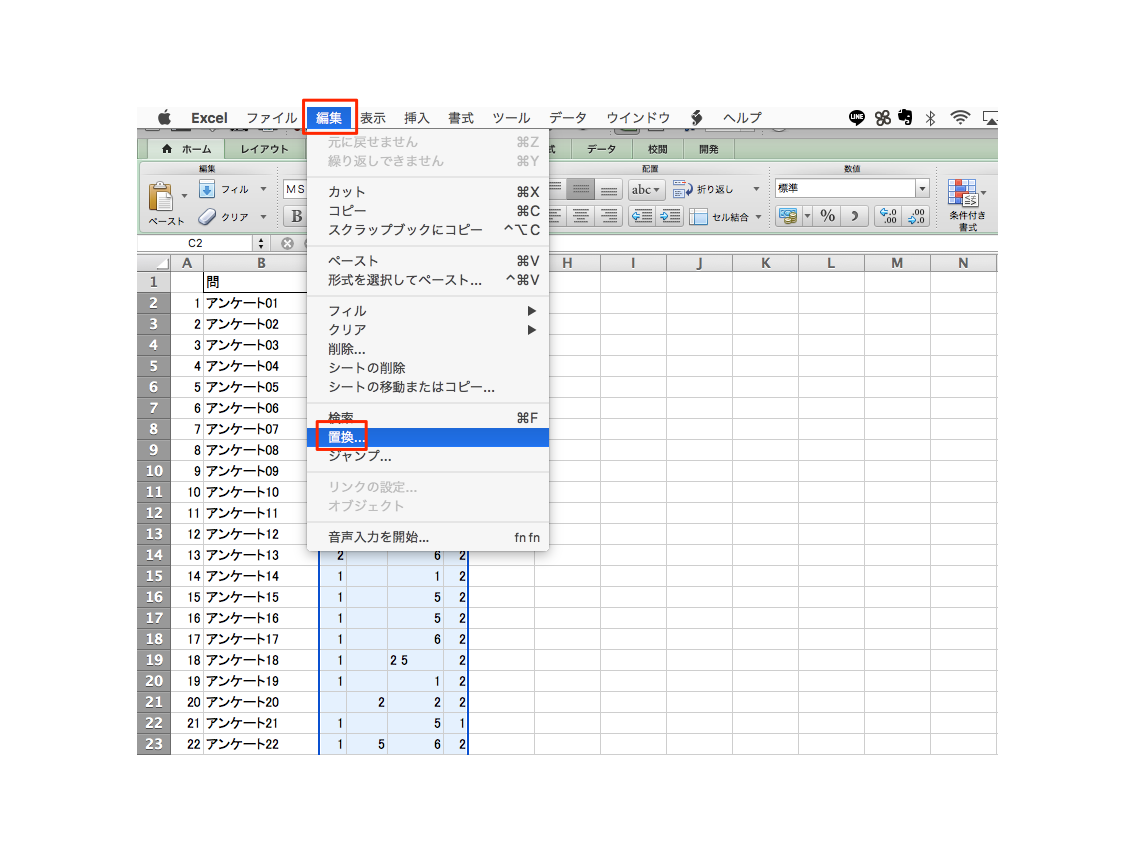
Task: Click the Wi-Fi icon in menu bar
Action: (961, 117)
